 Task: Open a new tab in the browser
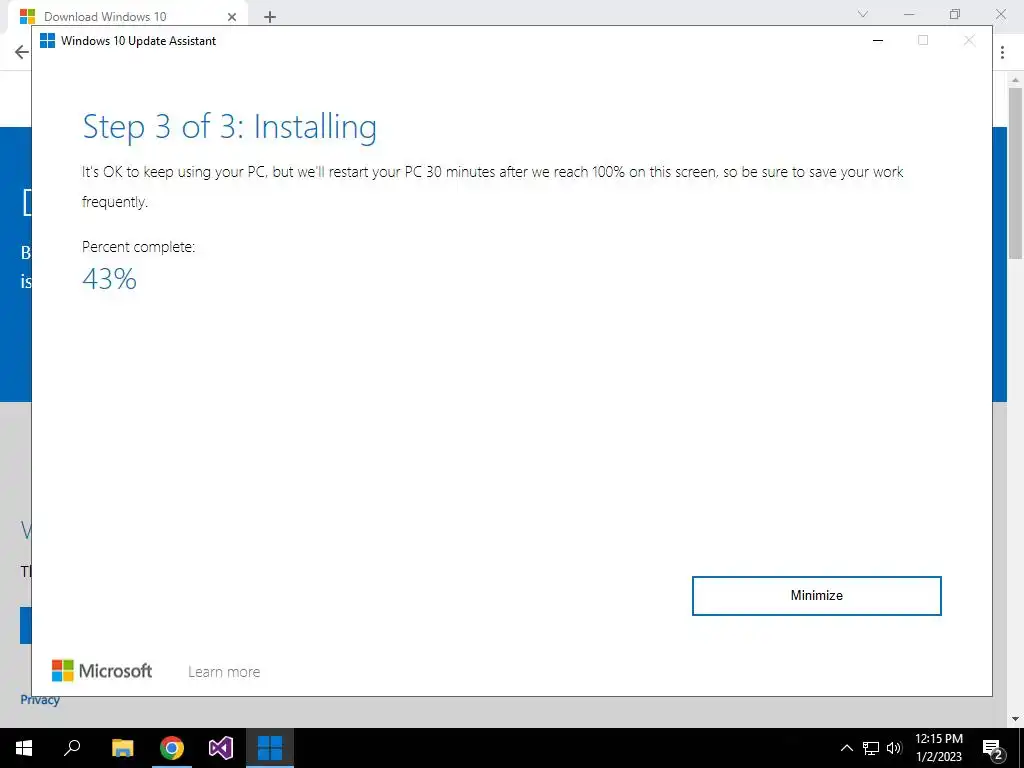[x=270, y=17]
